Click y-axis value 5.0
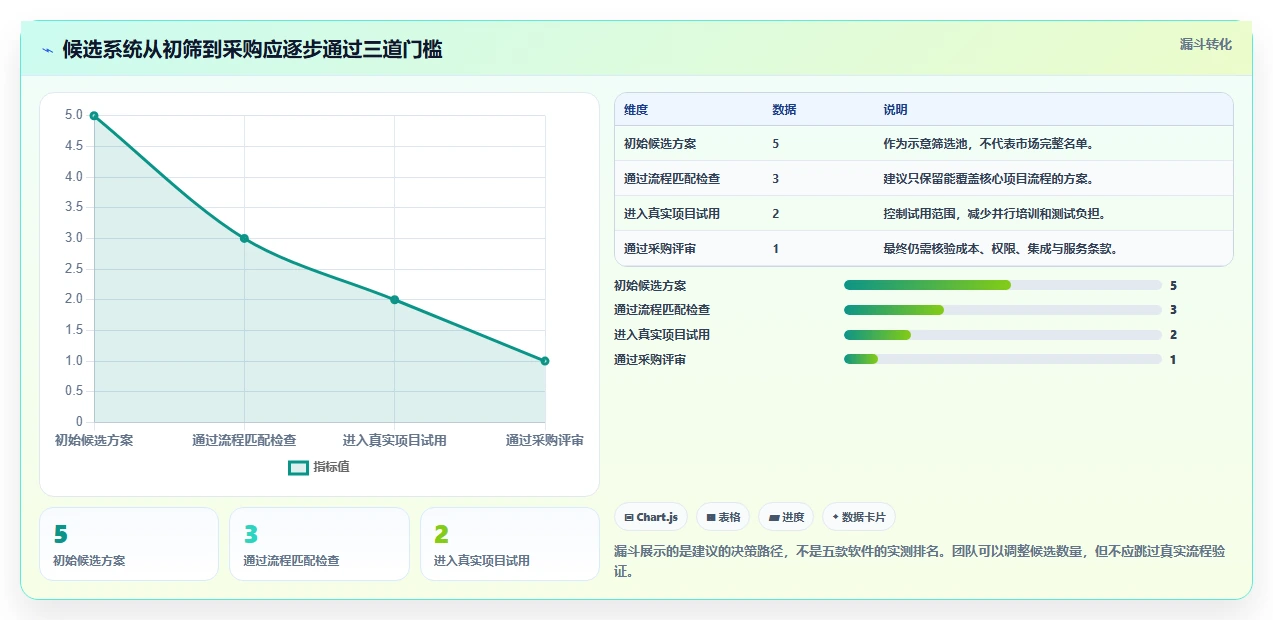1273x620 pixels. [x=74, y=115]
